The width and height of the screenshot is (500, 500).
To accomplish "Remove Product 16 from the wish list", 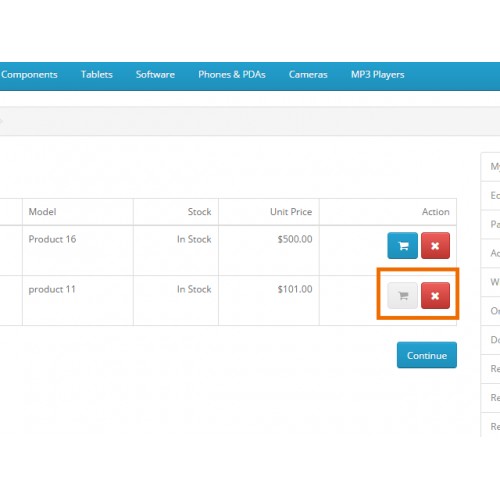I will click(x=435, y=246).
